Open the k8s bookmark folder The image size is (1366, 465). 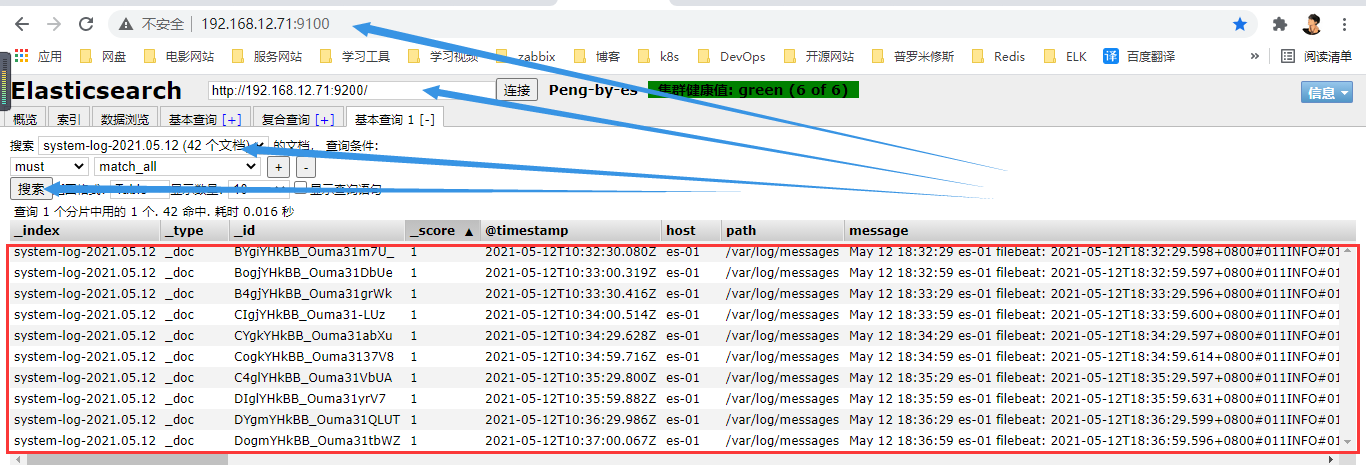(x=657, y=56)
